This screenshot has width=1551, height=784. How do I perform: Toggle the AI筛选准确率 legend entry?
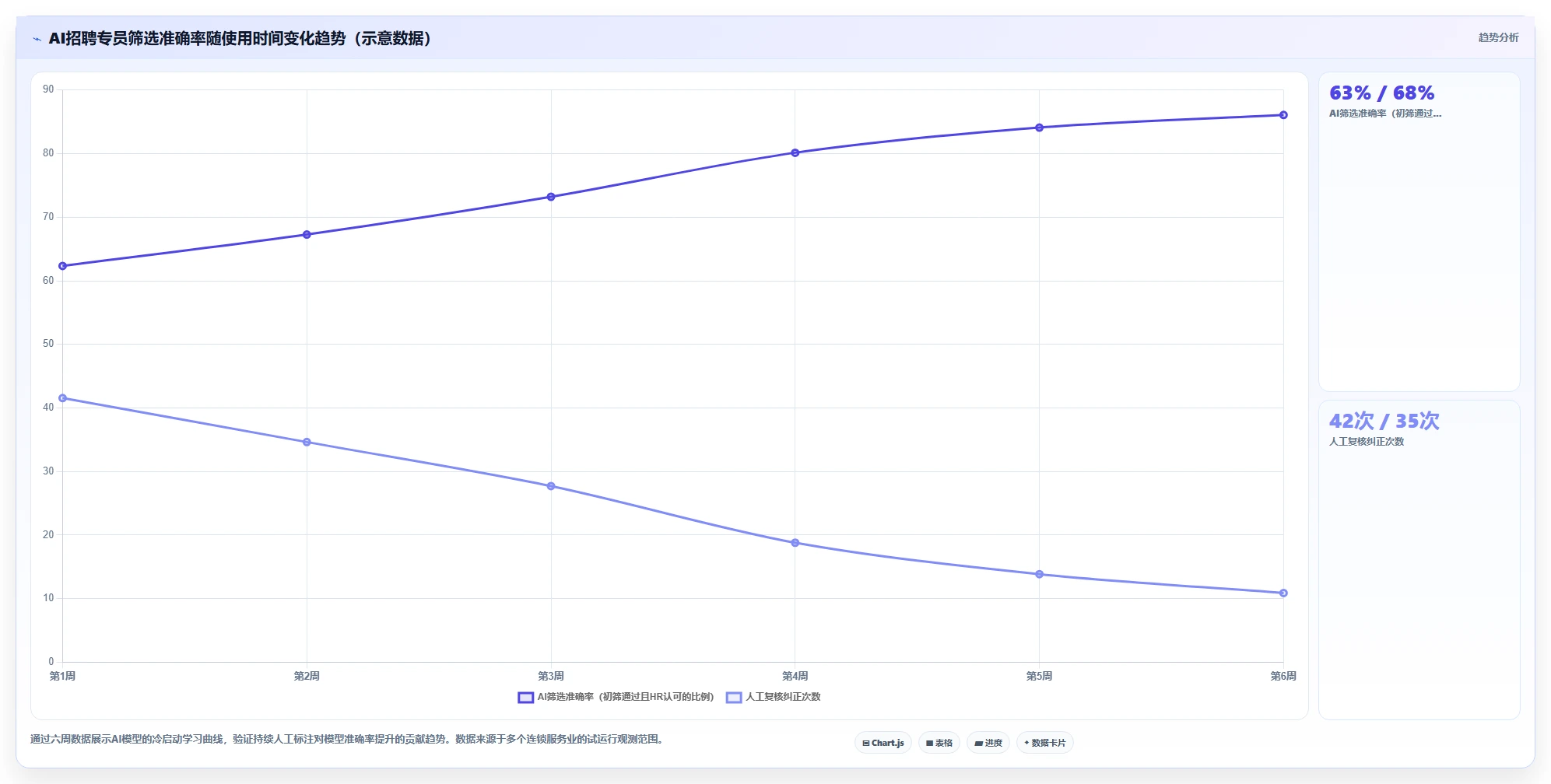tap(616, 697)
